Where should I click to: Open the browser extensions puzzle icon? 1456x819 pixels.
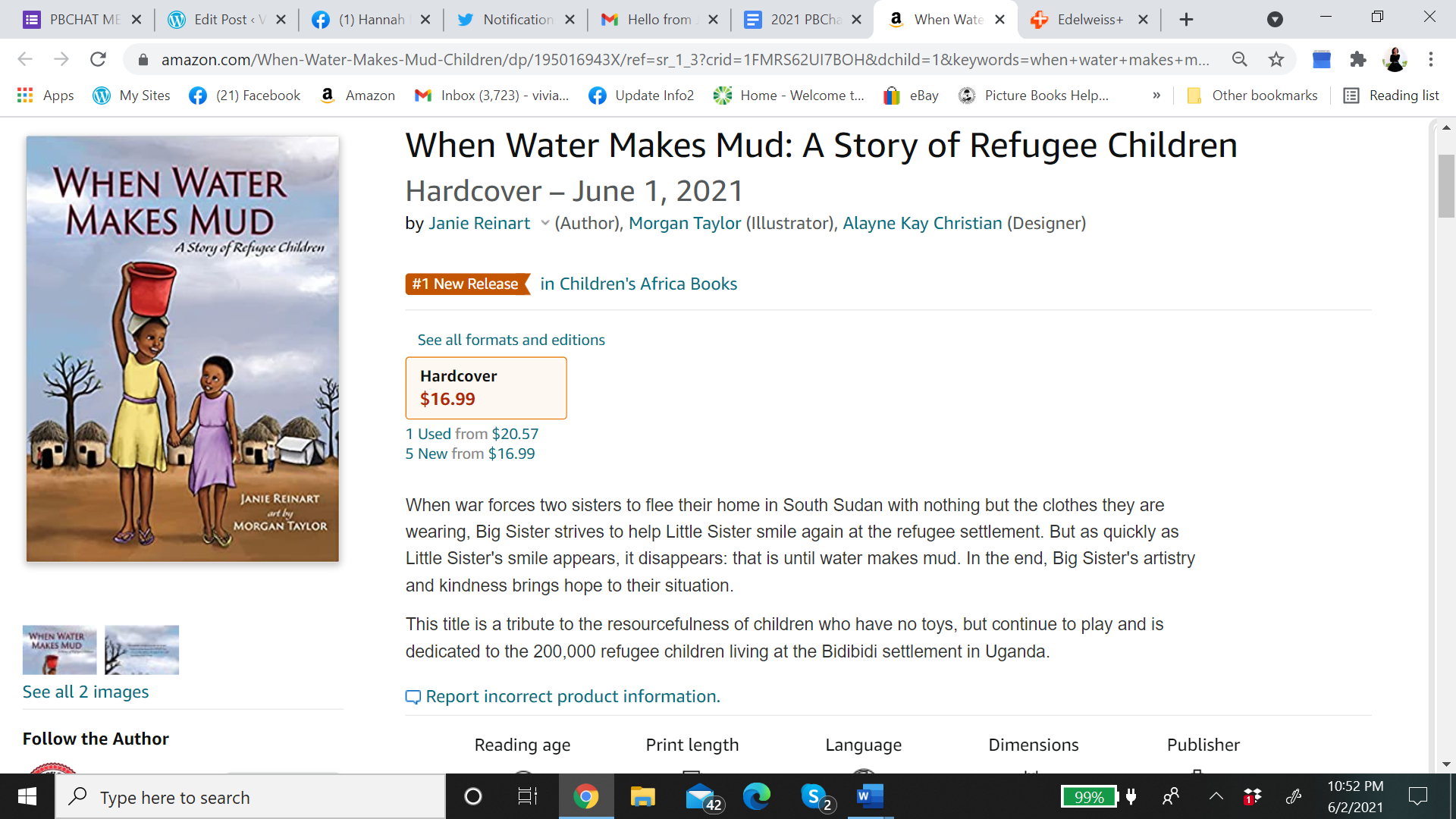1357,59
